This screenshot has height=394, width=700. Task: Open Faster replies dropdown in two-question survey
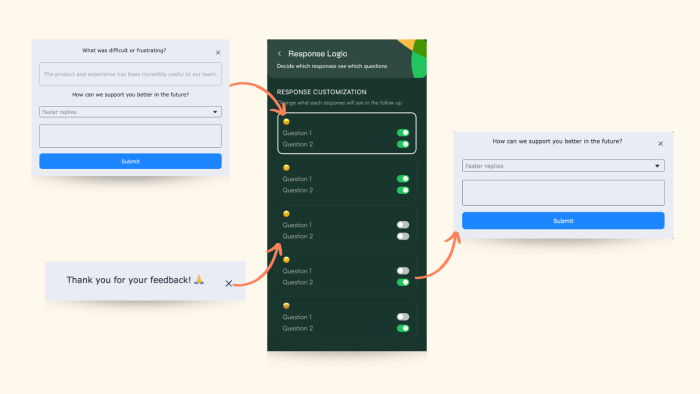point(130,112)
